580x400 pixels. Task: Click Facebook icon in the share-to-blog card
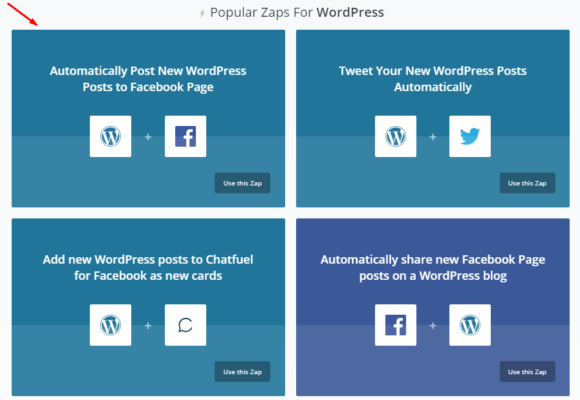click(x=395, y=325)
